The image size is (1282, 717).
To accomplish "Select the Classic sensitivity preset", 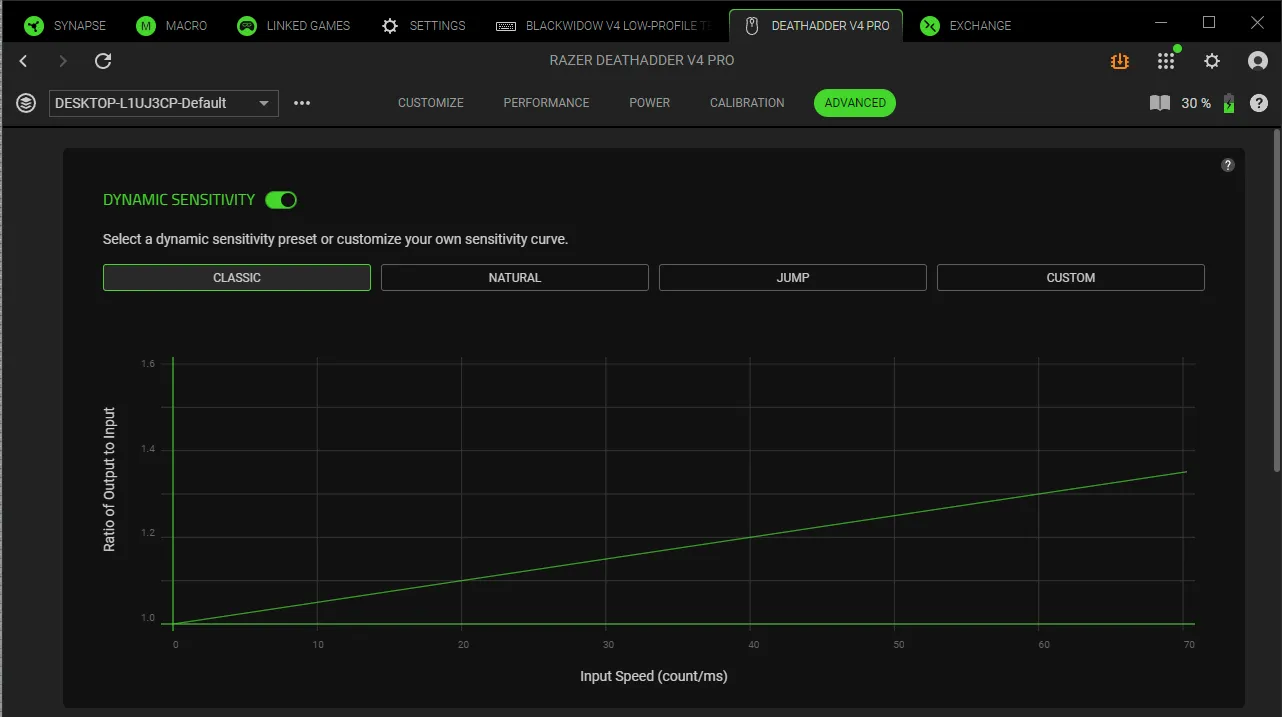I will coord(237,278).
